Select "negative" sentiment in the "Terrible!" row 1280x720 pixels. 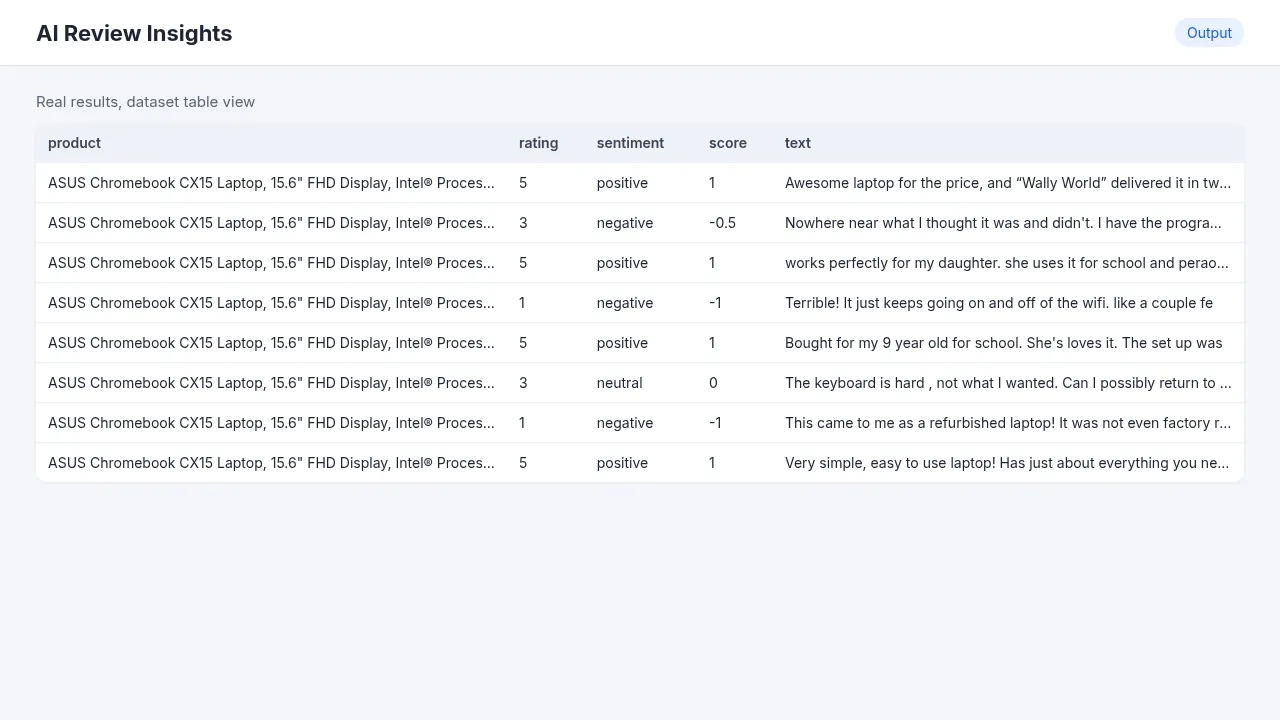click(x=625, y=303)
